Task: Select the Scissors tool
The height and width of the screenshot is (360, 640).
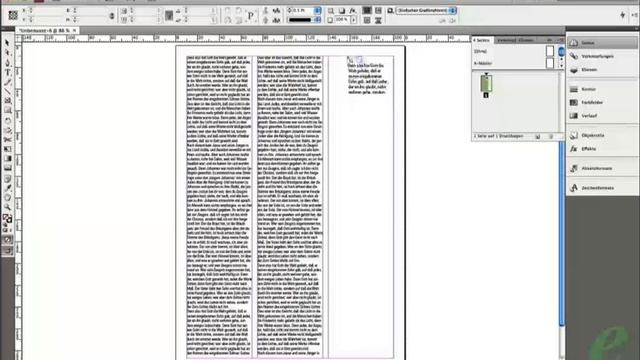Action: pos(7,140)
